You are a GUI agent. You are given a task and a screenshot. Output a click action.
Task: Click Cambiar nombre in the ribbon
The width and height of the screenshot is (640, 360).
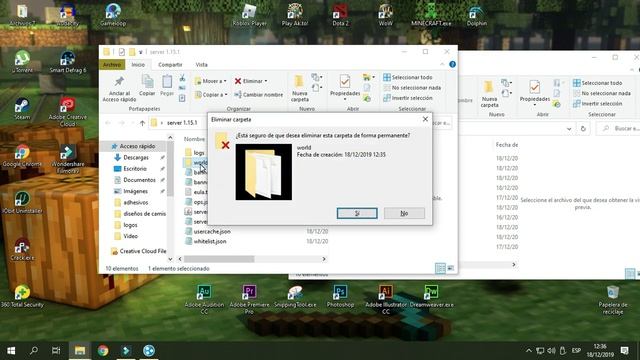pyautogui.click(x=259, y=95)
